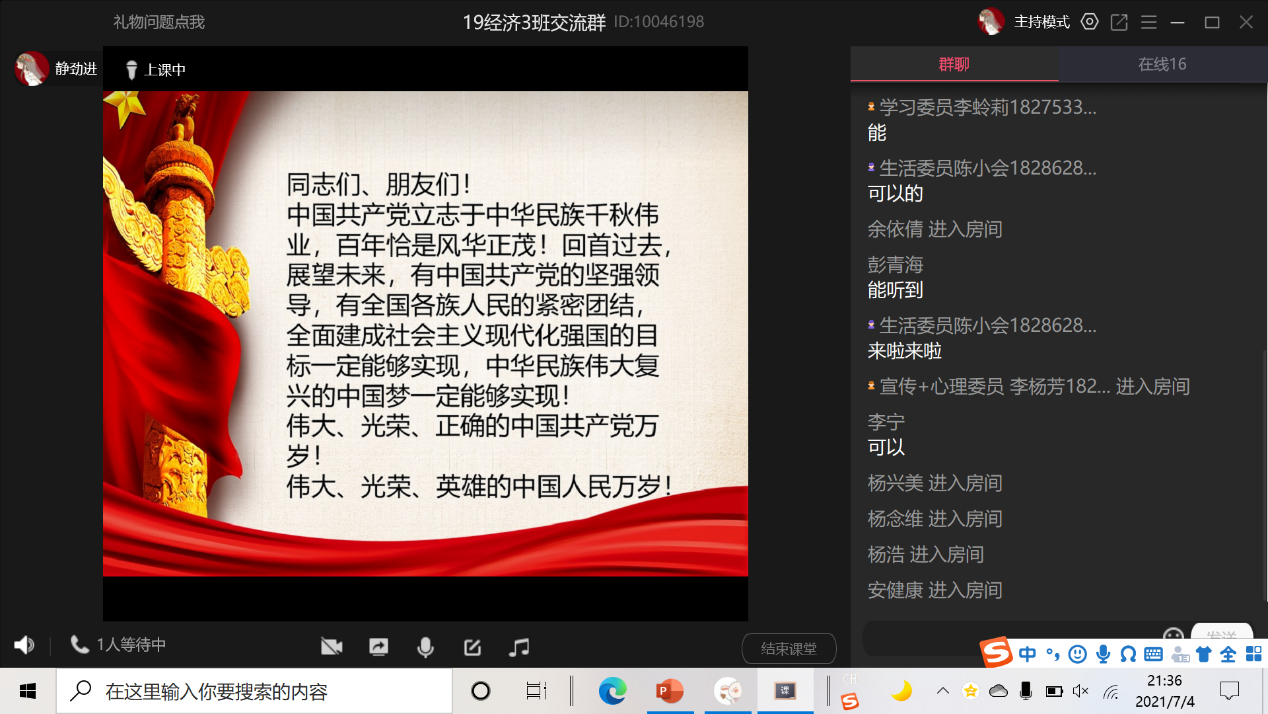The image size is (1268, 714).
Task: Click 礼物问题点我 link in title bar
Action: coord(159,22)
